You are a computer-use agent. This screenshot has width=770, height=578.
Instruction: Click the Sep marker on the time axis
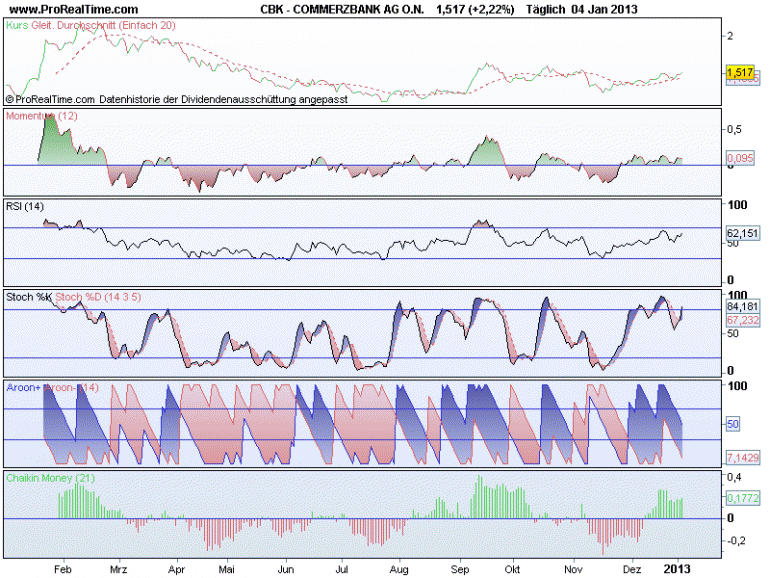460,570
